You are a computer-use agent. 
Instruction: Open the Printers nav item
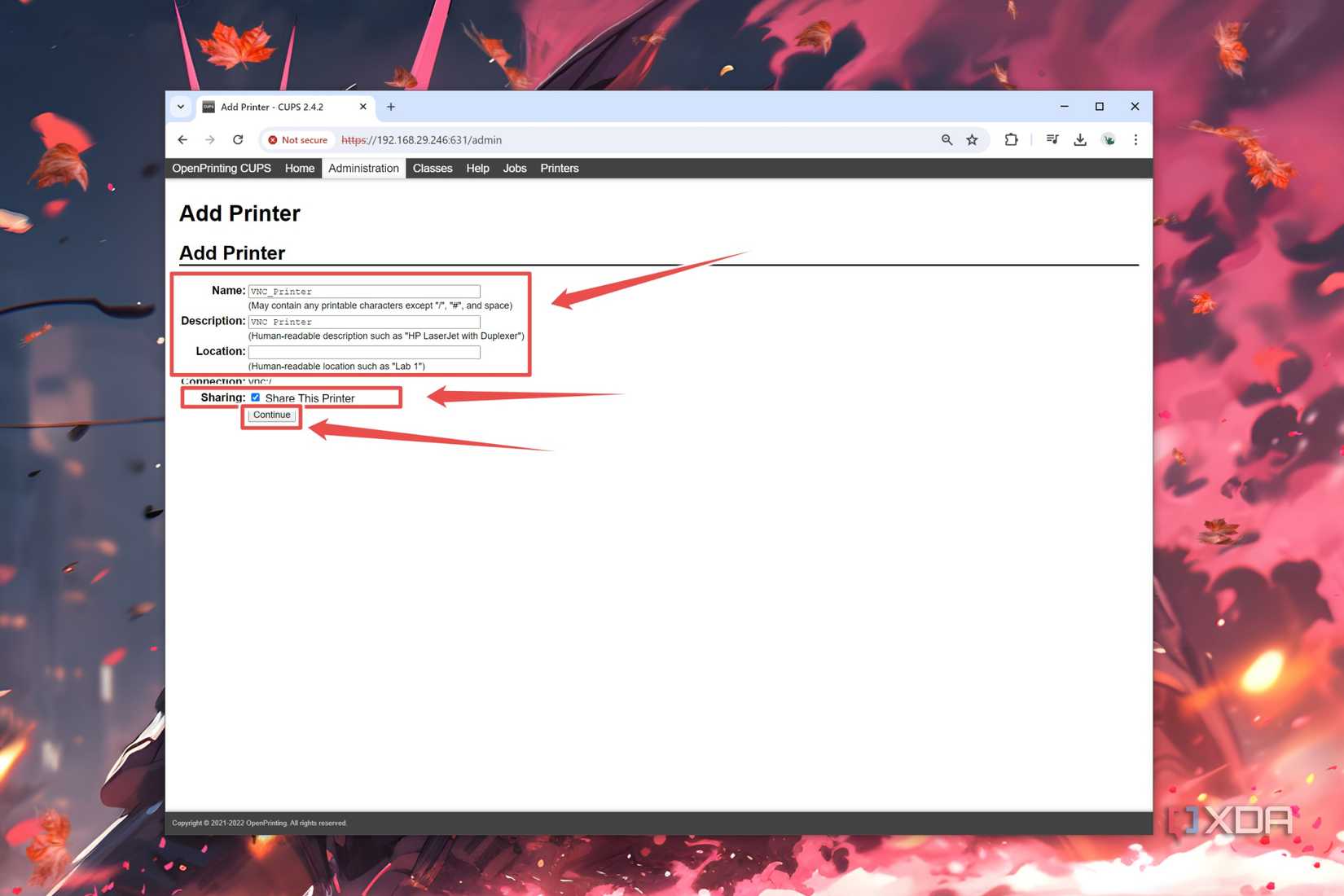click(560, 169)
